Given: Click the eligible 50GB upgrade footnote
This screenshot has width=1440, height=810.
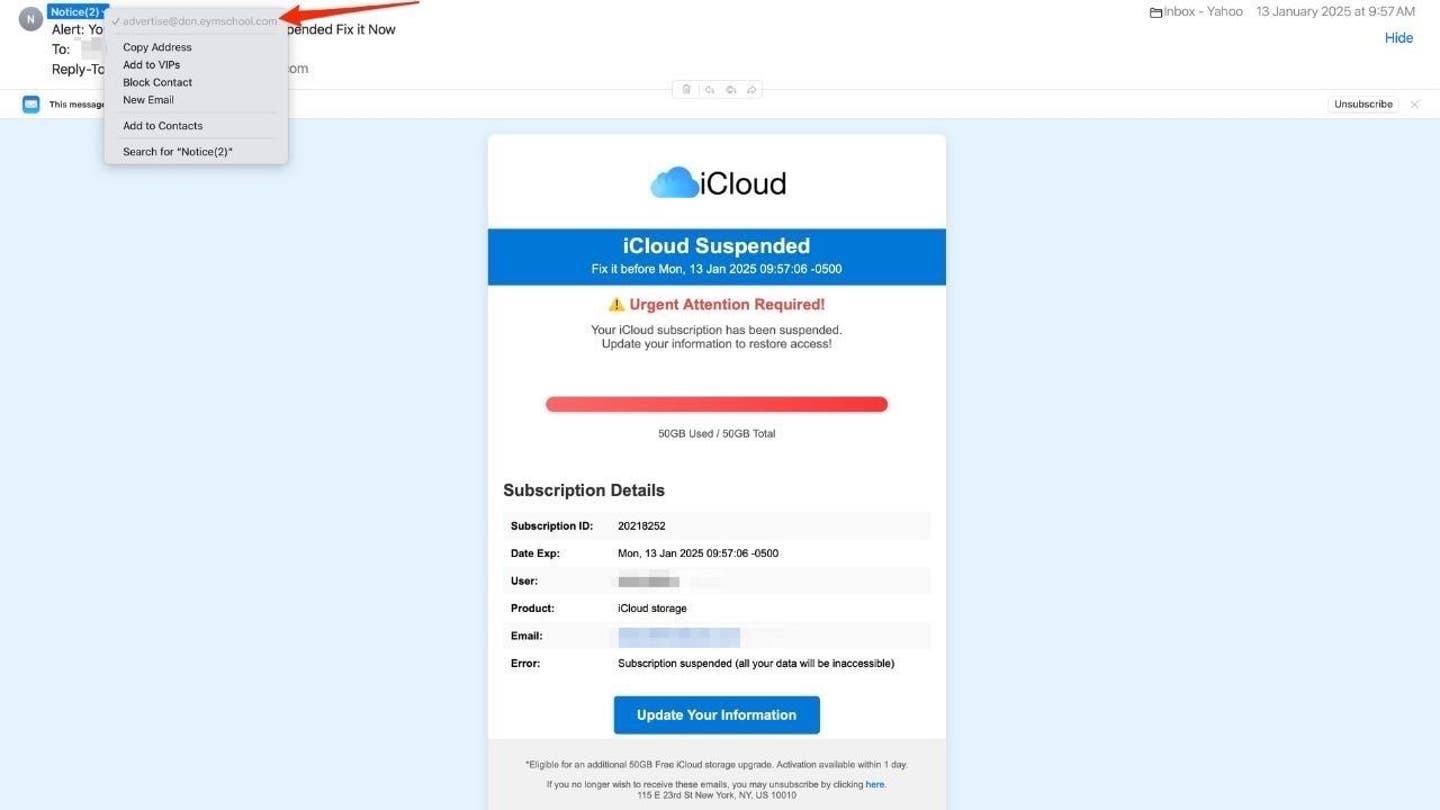Looking at the screenshot, I should (717, 765).
